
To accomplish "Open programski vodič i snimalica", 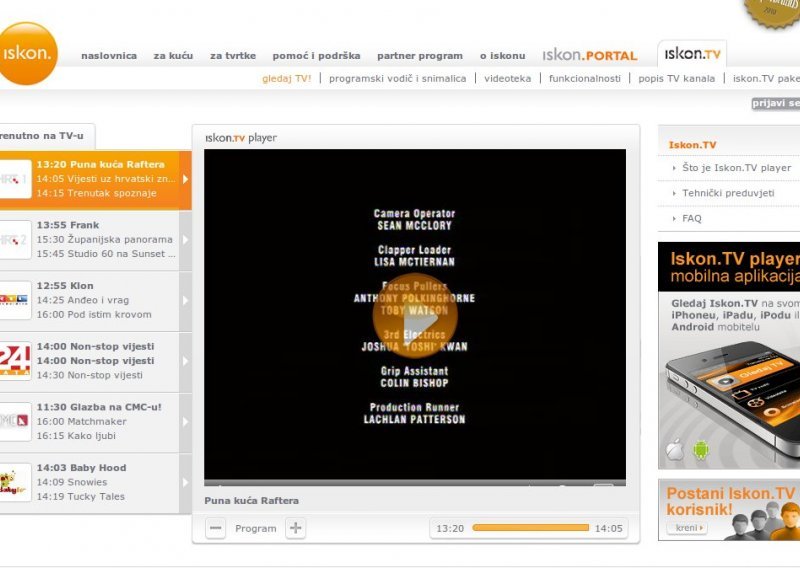I will coord(397,79).
